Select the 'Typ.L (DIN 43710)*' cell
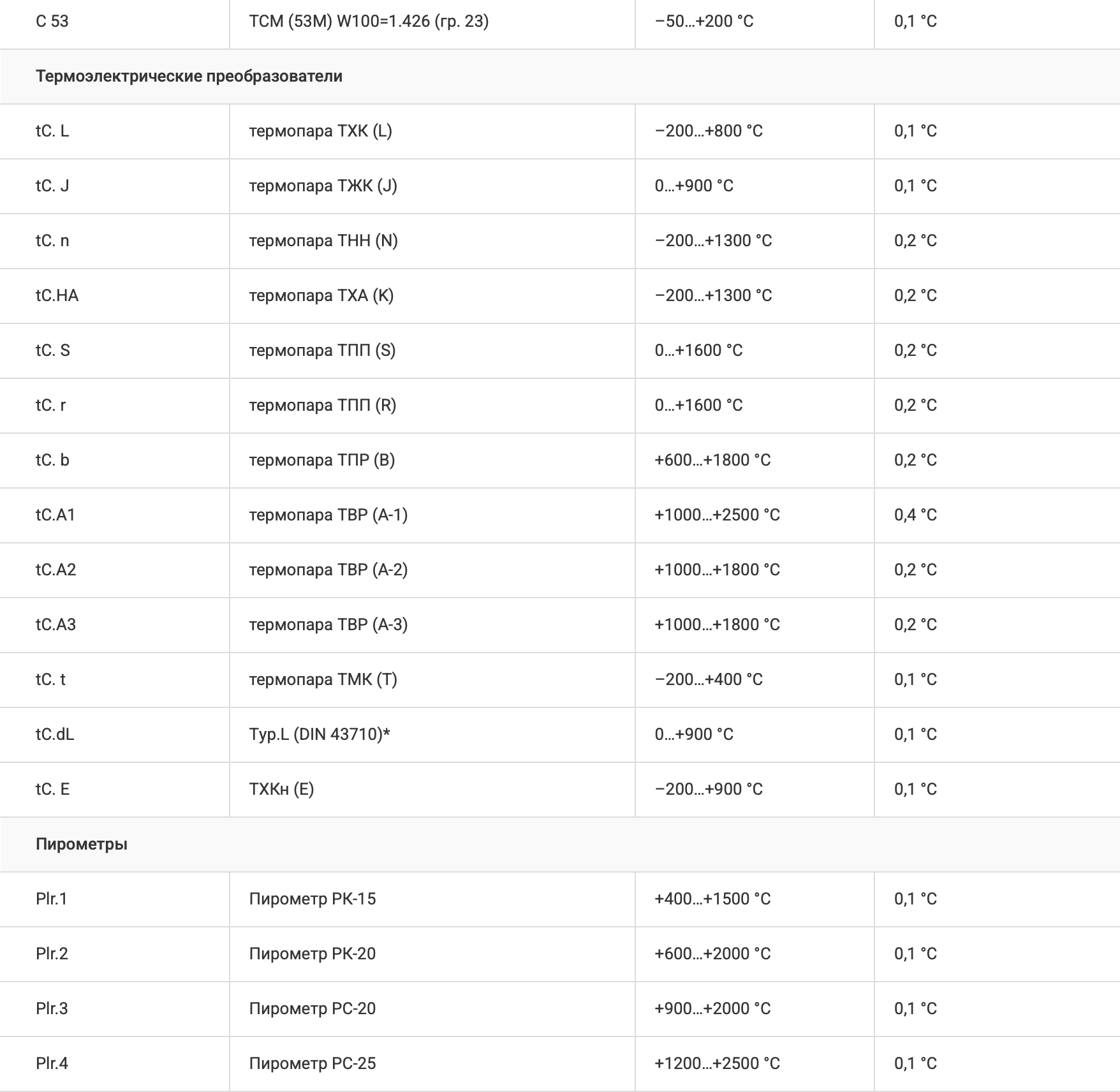Screen dimensions: 1120x1092 pyautogui.click(x=319, y=735)
